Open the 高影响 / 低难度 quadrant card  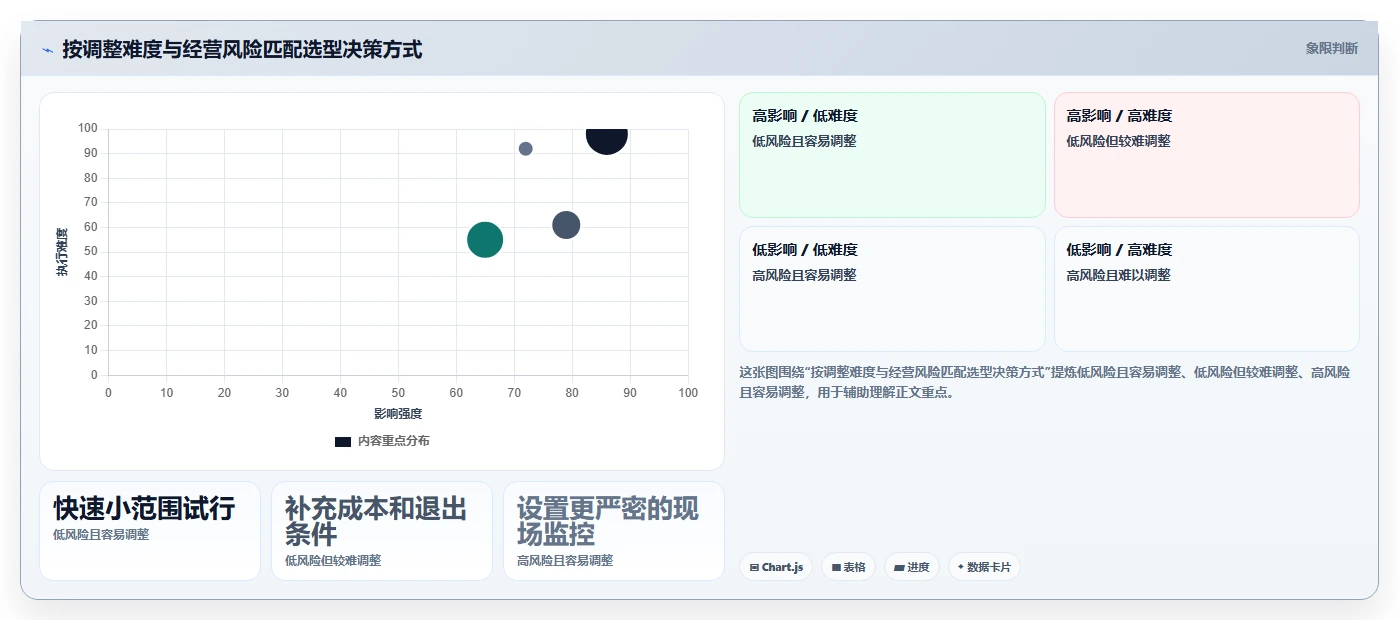(892, 155)
